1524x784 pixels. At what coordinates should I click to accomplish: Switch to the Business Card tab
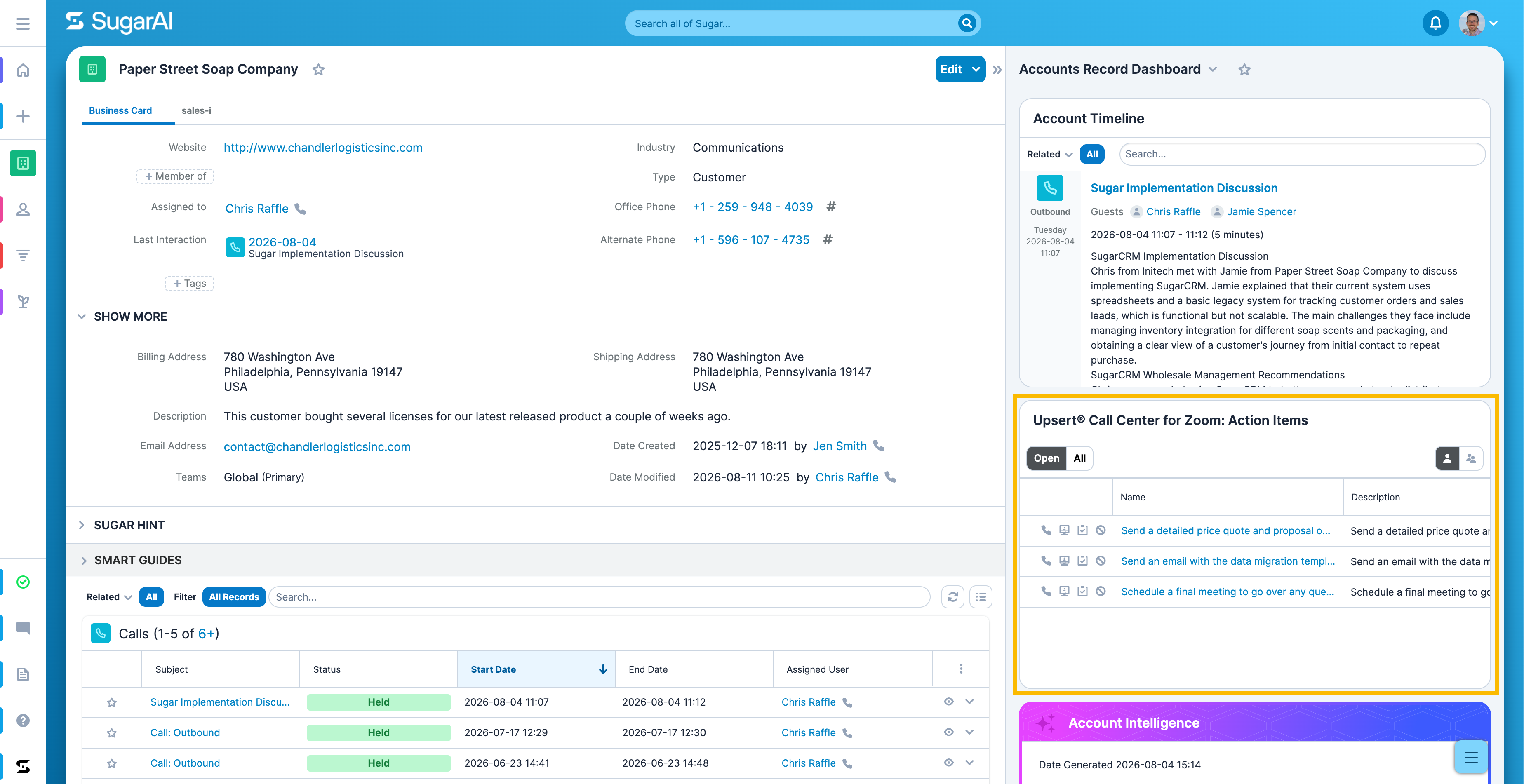(x=120, y=110)
